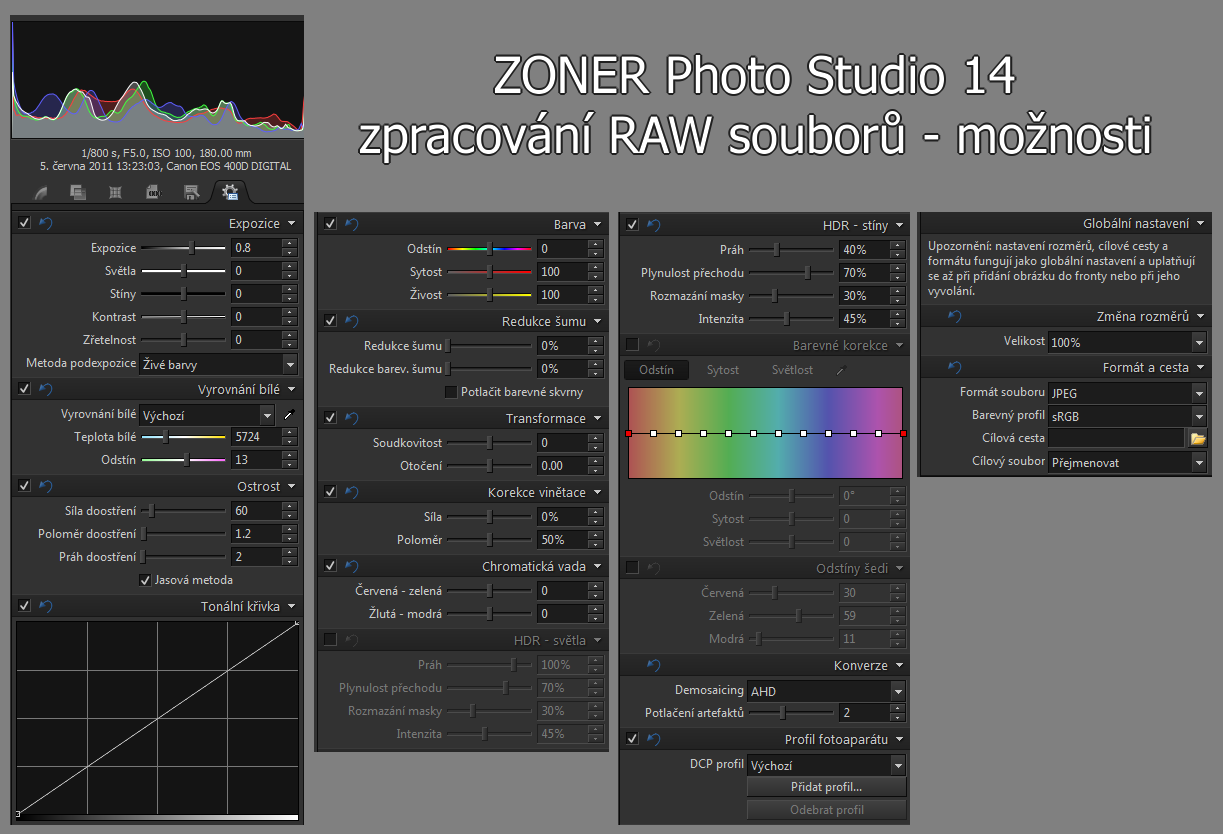1223x834 pixels.
Task: Reset the Expozice section with its undo arrow
Action: pyautogui.click(x=45, y=223)
